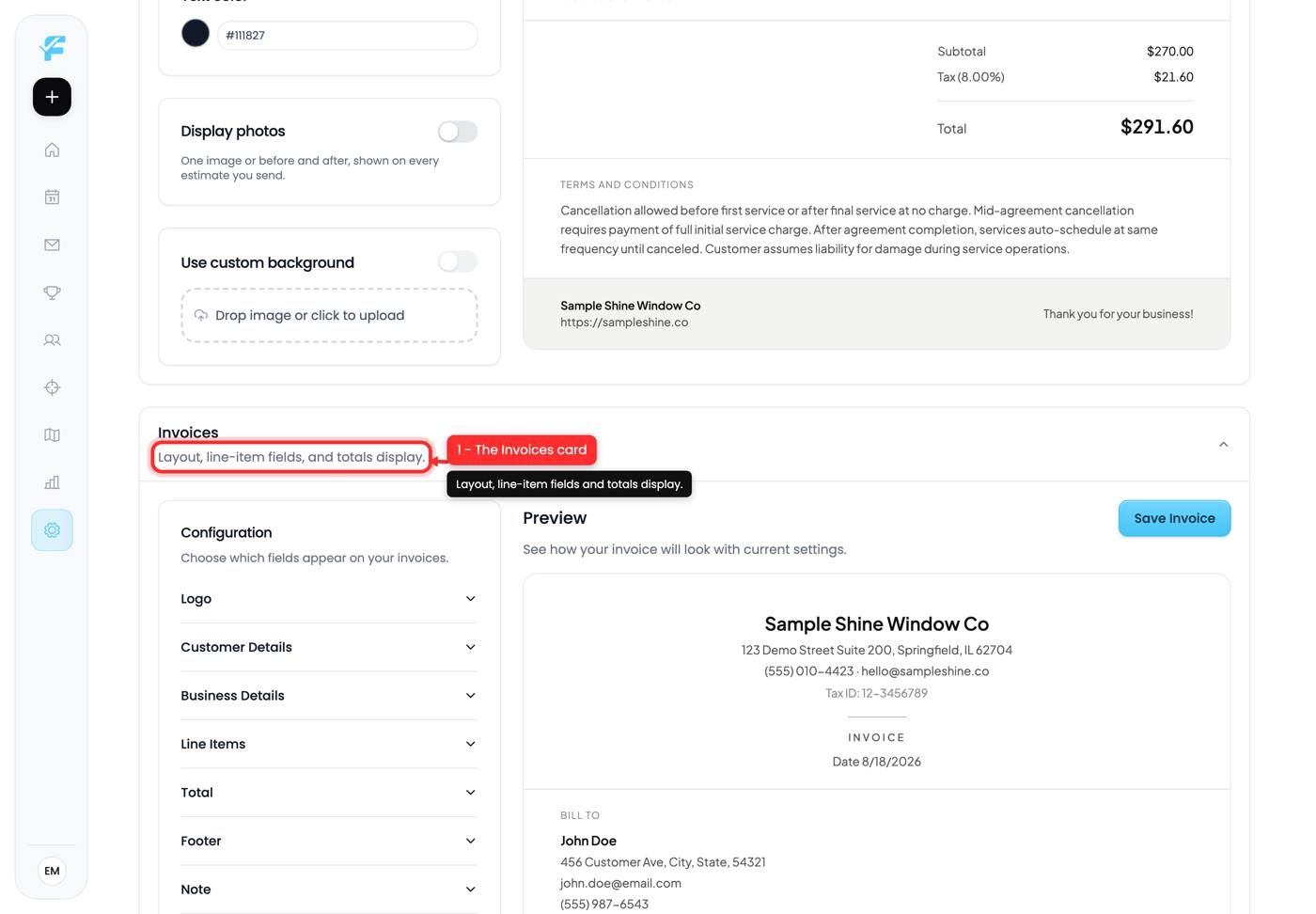Click Thank you for your business! text

pyautogui.click(x=1118, y=314)
